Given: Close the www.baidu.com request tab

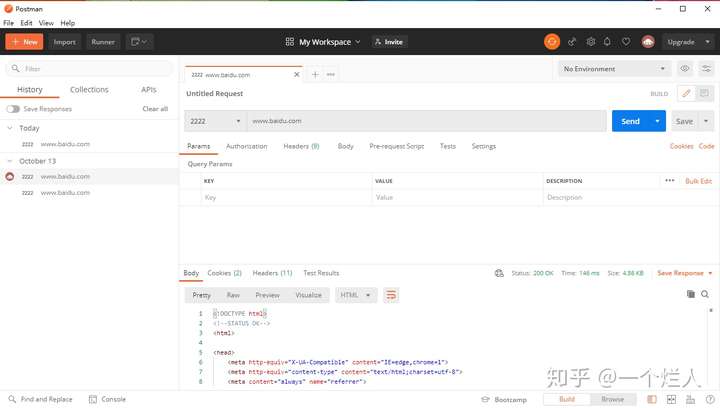Looking at the screenshot, I should pos(297,74).
